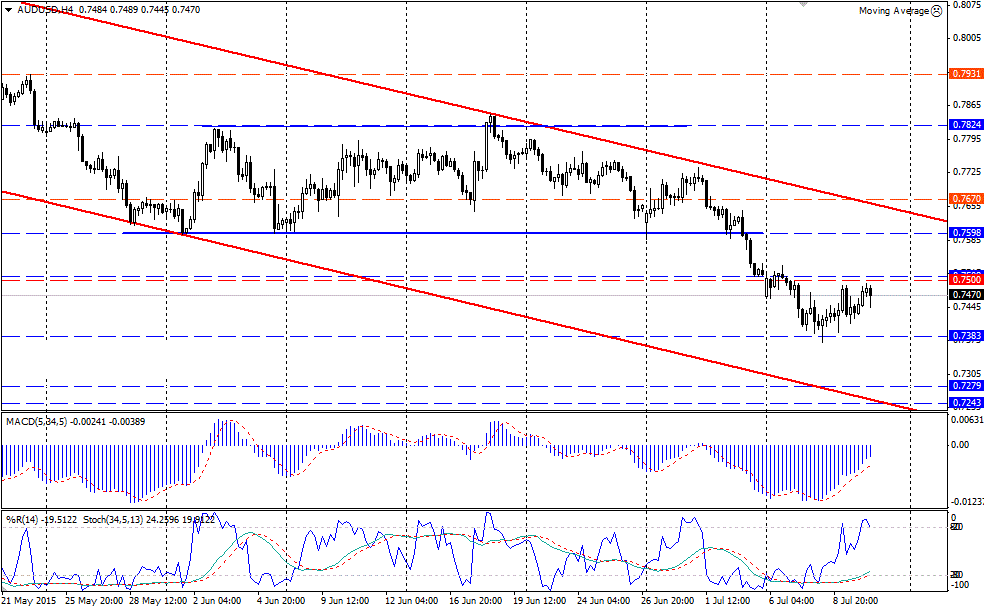Select the 0.7824 blue price tag
This screenshot has height=608, width=984.
(x=965, y=125)
